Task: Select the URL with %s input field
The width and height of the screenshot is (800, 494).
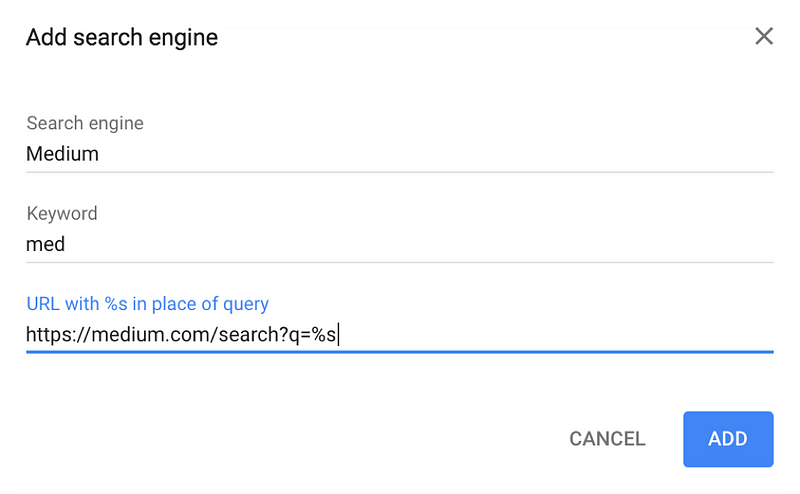Action: [x=399, y=335]
